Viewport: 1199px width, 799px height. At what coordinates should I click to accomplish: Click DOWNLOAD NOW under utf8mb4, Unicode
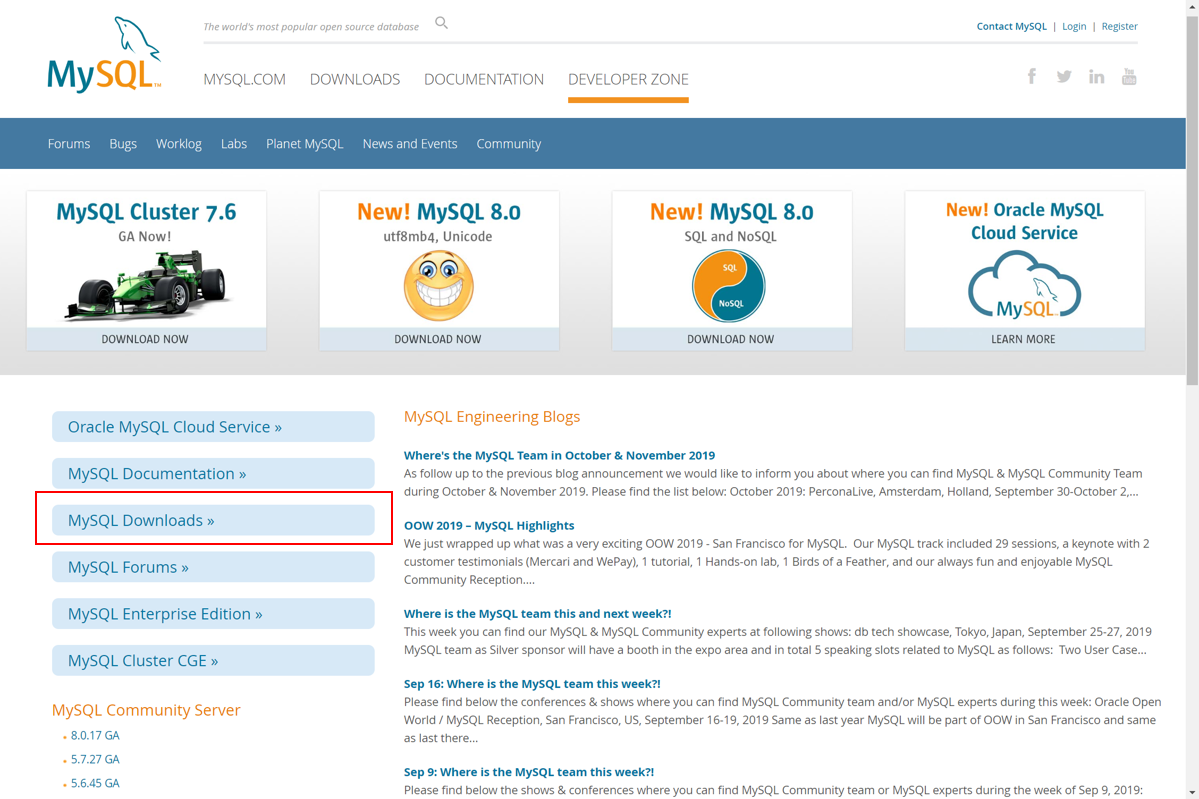click(438, 339)
